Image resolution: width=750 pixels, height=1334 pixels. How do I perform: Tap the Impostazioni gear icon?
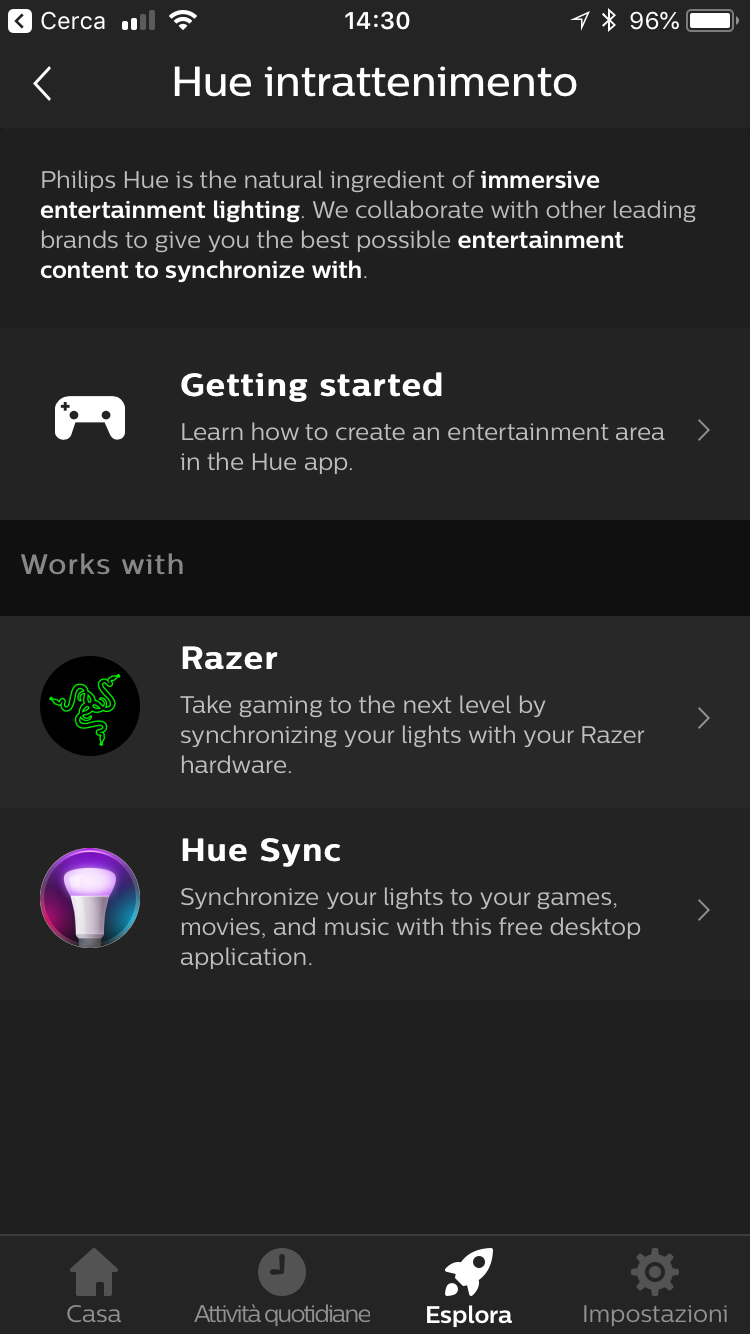[x=655, y=1272]
